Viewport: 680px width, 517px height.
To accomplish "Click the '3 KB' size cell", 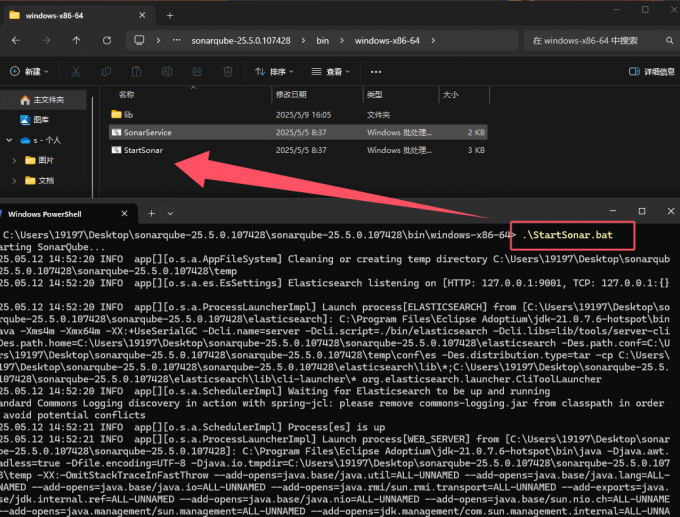I will pyautogui.click(x=476, y=150).
